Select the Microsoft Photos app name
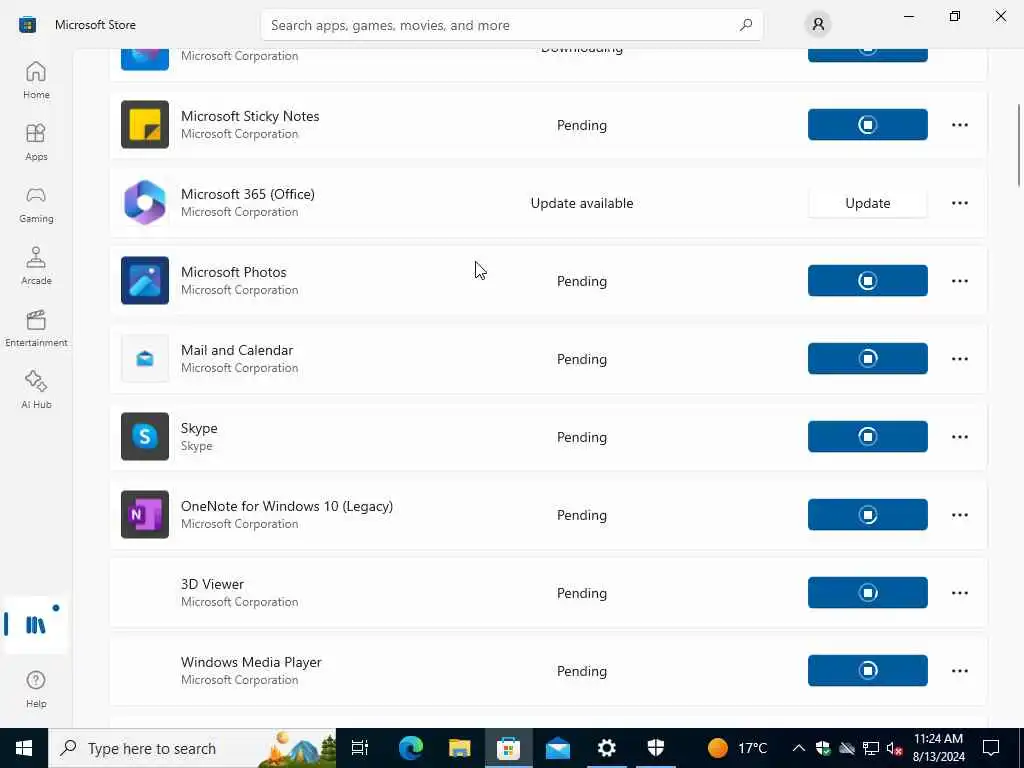This screenshot has height=768, width=1024. point(234,272)
